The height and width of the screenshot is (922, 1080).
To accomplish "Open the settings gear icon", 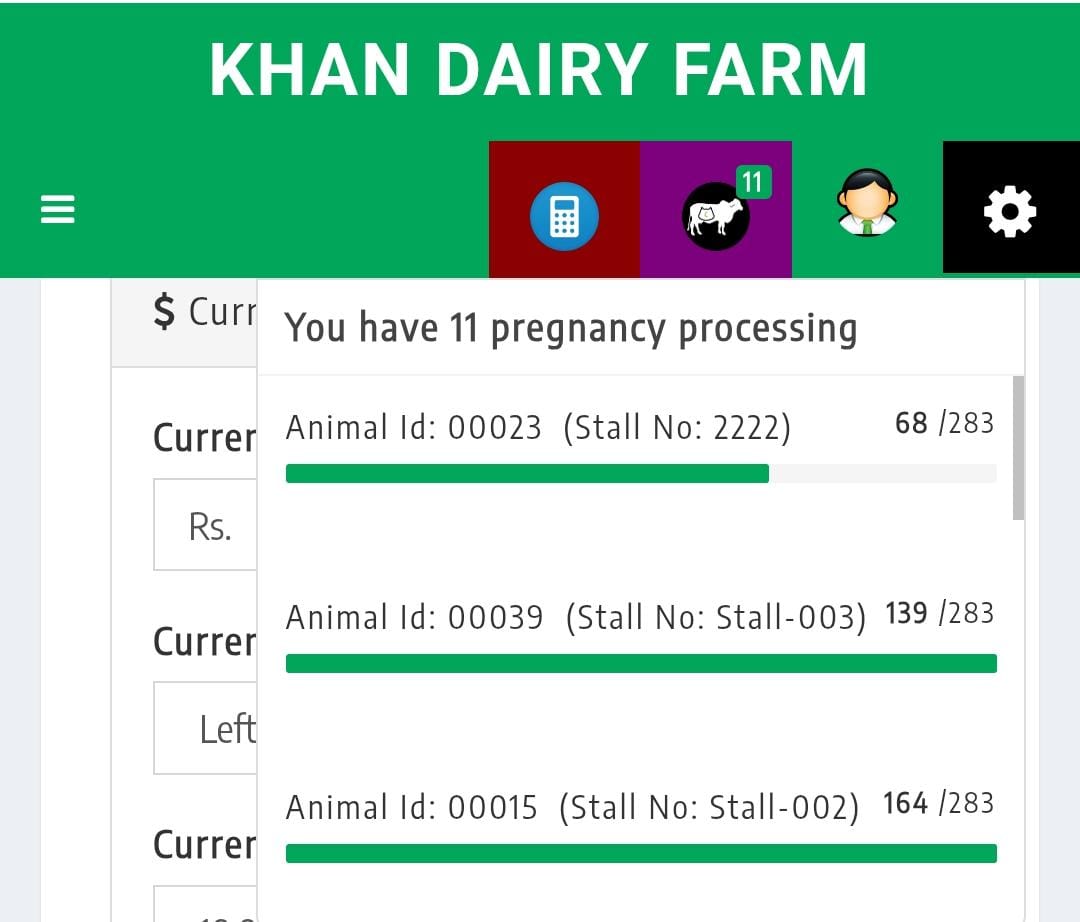I will click(x=1010, y=211).
